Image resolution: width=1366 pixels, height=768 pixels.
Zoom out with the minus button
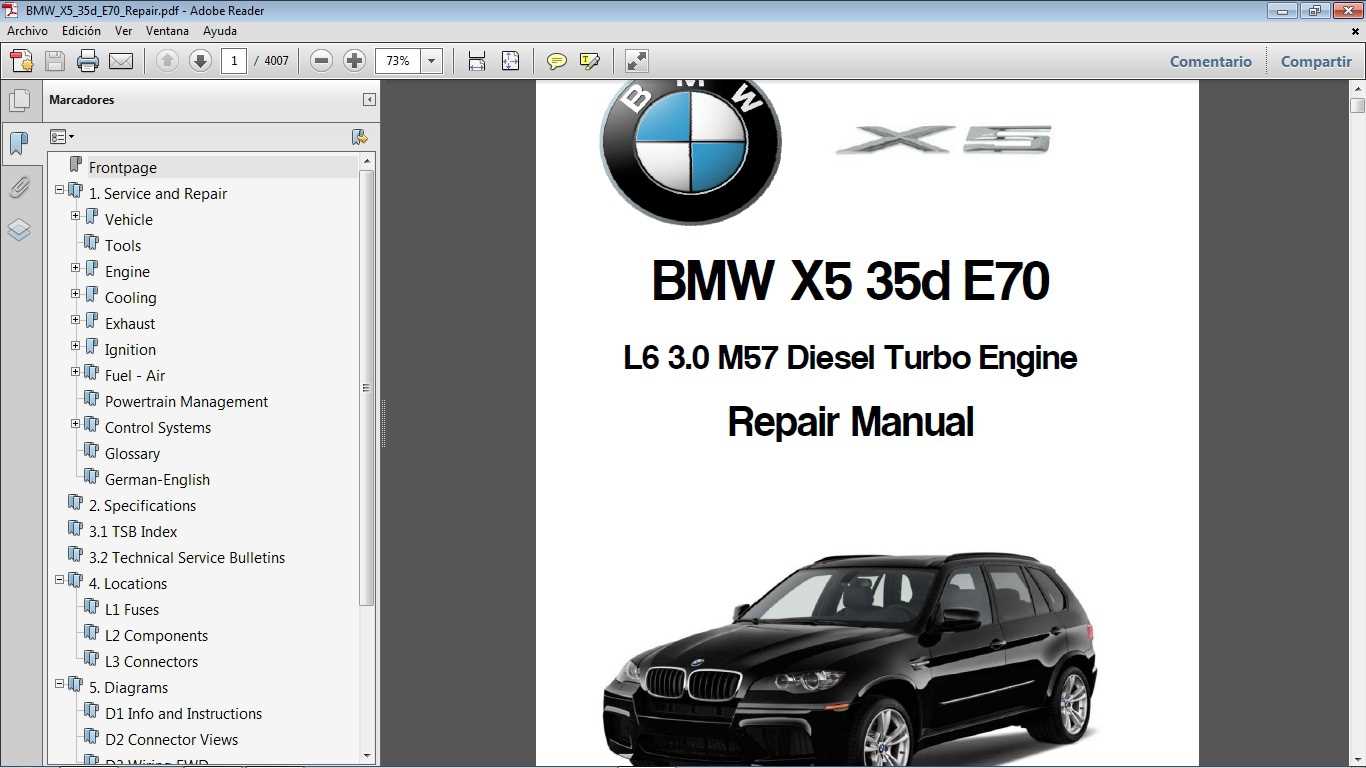point(321,61)
